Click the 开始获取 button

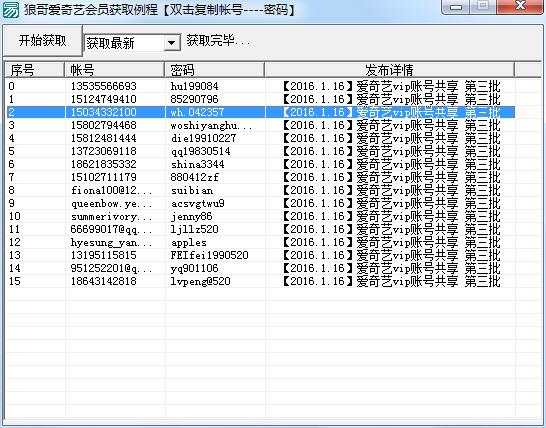coord(42,41)
